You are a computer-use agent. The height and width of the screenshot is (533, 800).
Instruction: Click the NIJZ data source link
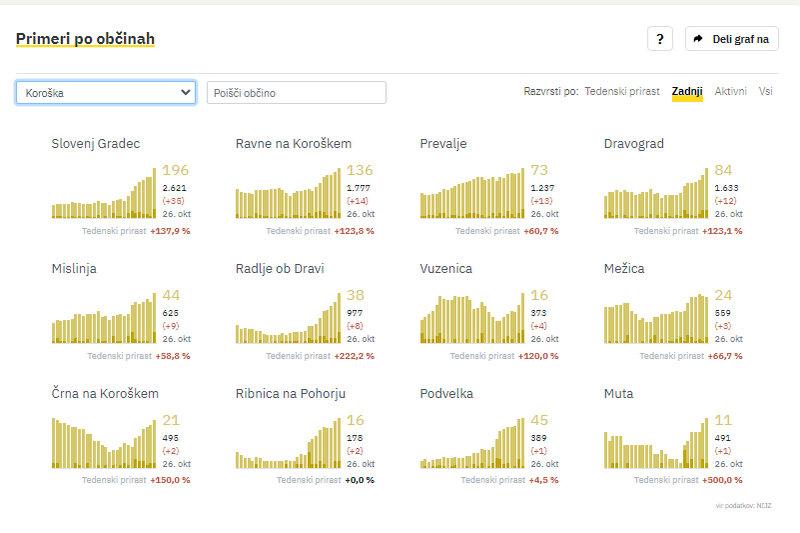coord(764,506)
